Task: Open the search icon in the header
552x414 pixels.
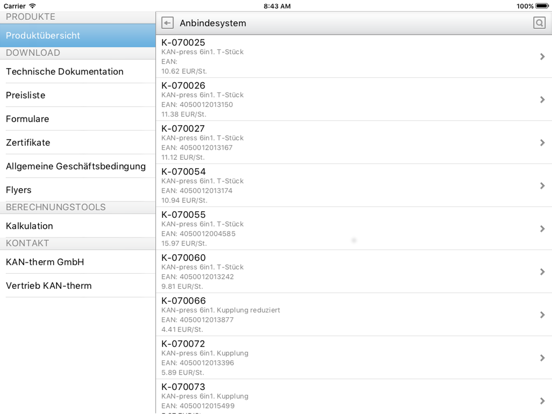Action: coord(539,23)
